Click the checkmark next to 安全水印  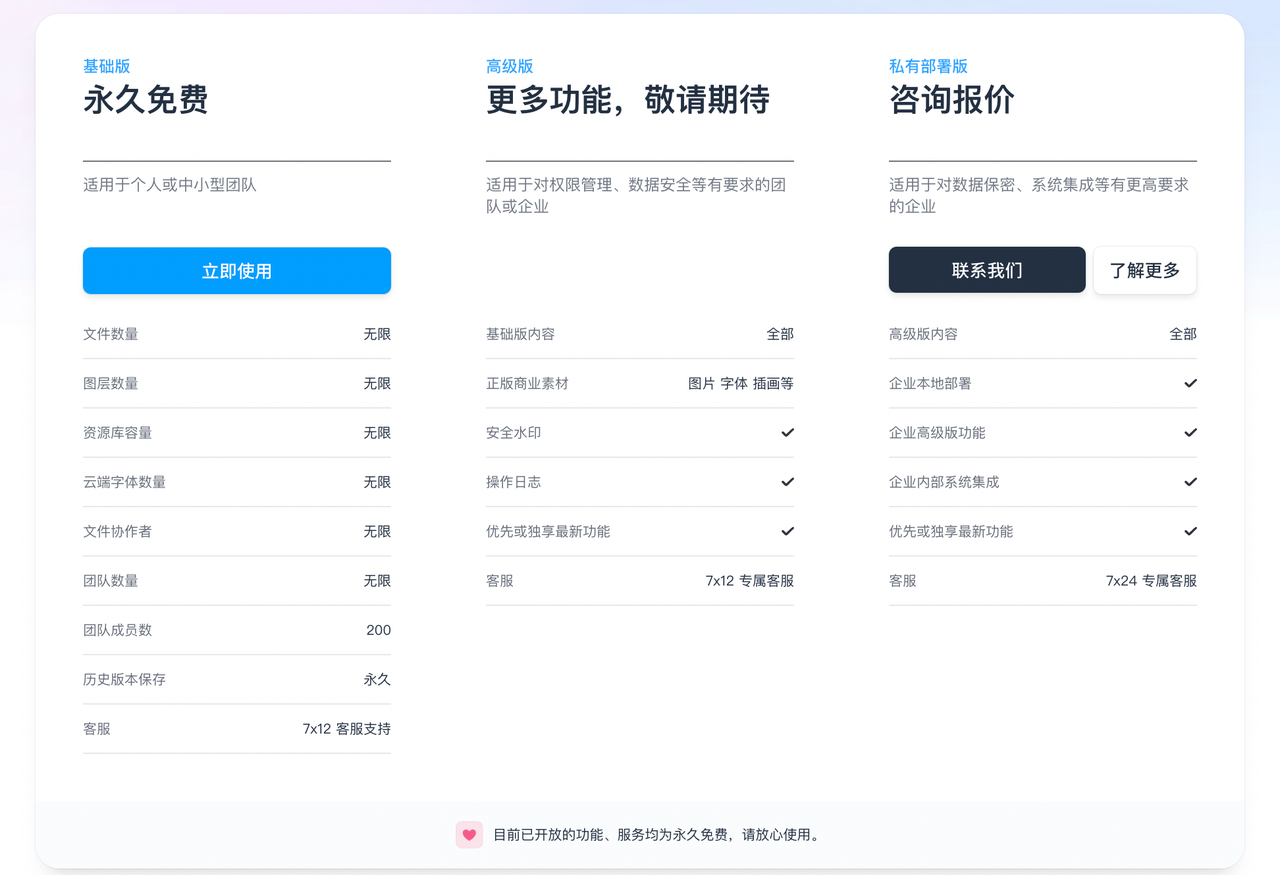(787, 433)
